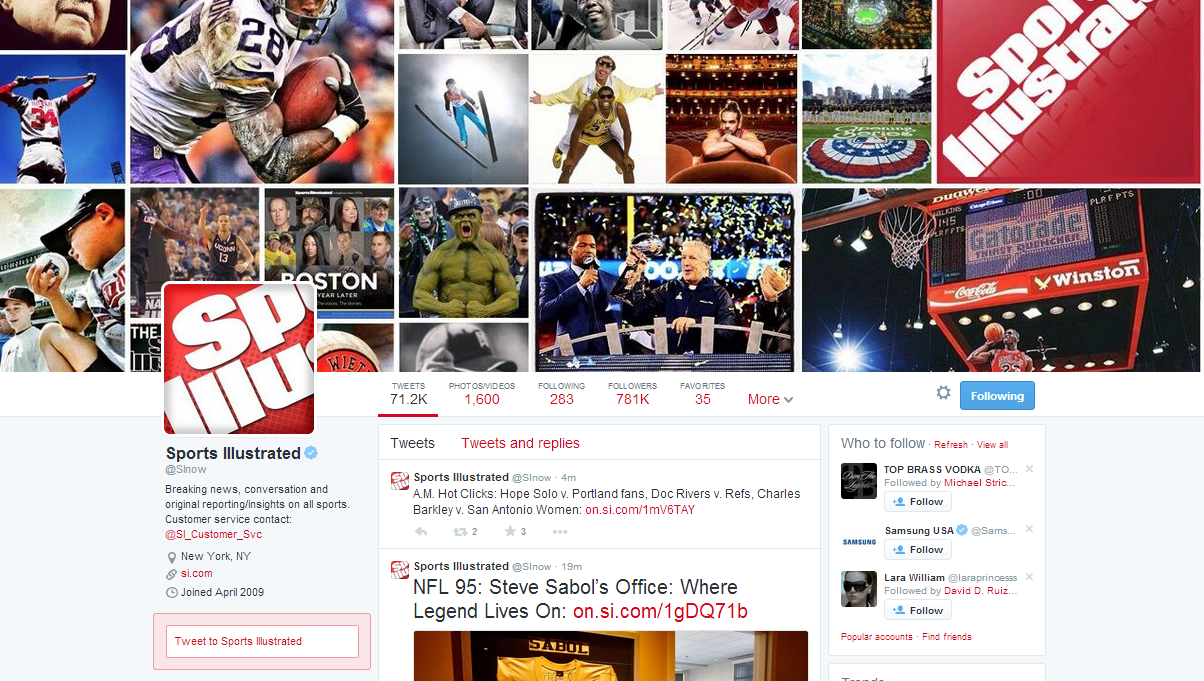
Task: Click the Tweet to Sports Illustrated field
Action: click(262, 641)
